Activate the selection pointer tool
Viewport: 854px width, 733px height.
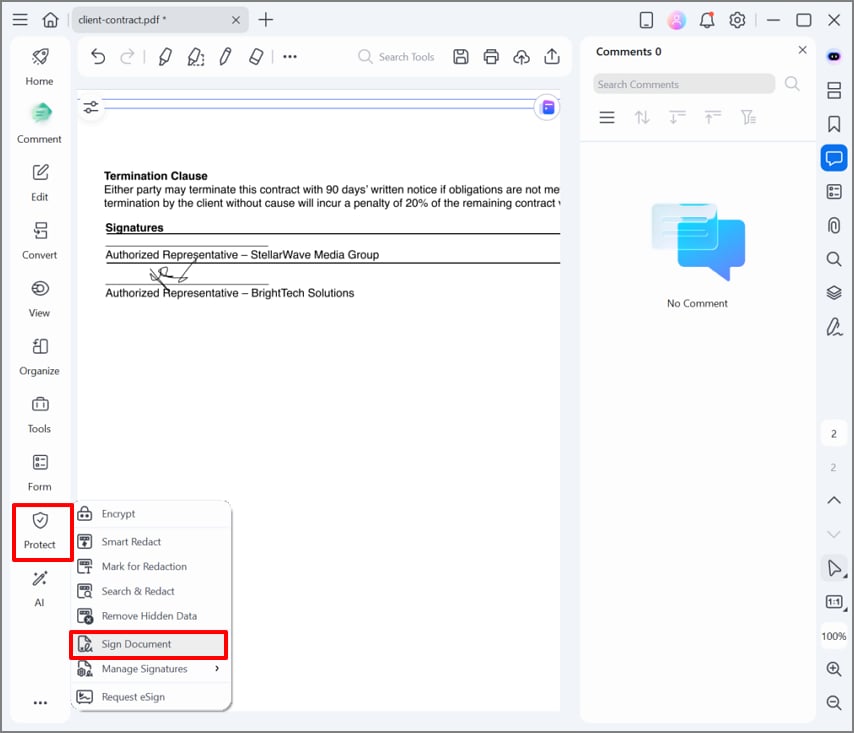tap(834, 568)
